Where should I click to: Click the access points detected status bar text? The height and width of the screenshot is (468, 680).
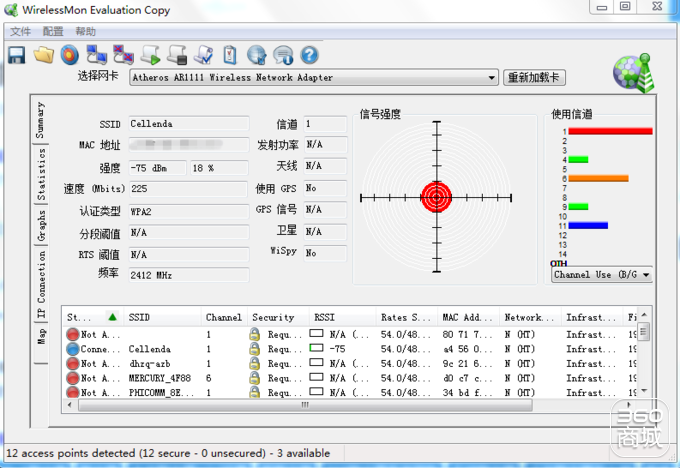(168, 453)
